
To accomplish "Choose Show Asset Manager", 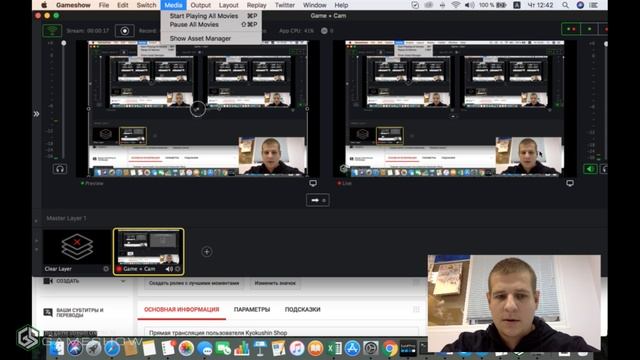I will pyautogui.click(x=211, y=38).
